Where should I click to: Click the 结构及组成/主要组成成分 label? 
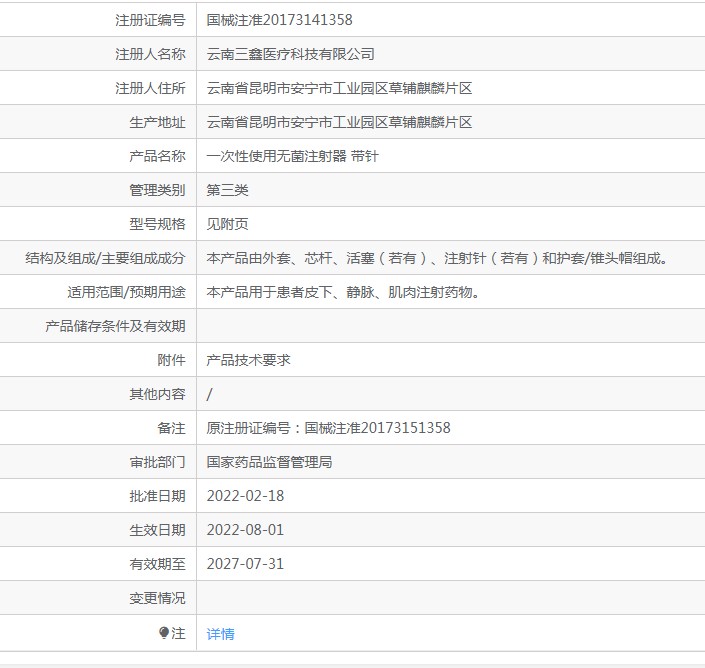[105, 258]
